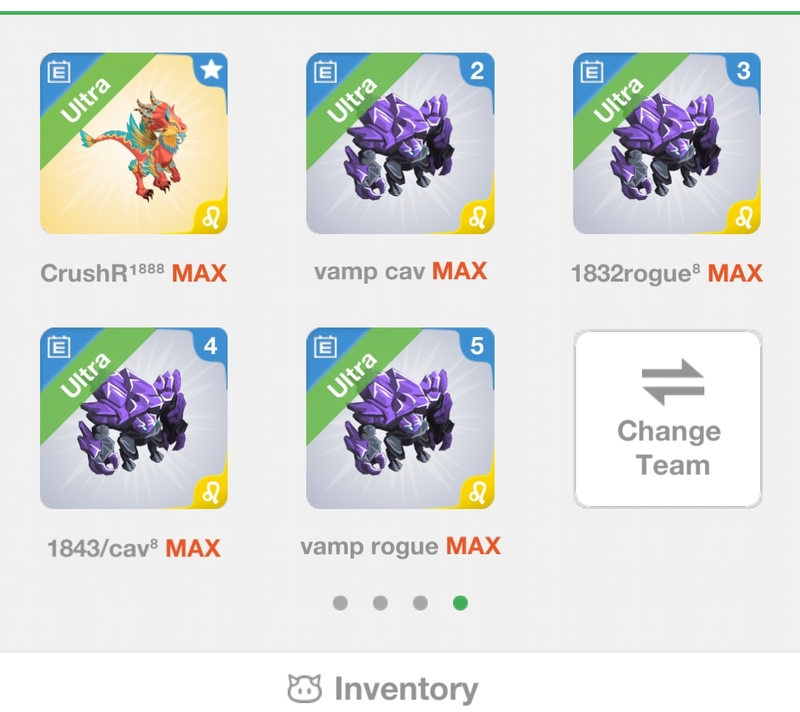Viewport: 800px width, 712px height.
Task: Tap Leo zodiac badge on 1832rogue card
Action: click(x=744, y=218)
